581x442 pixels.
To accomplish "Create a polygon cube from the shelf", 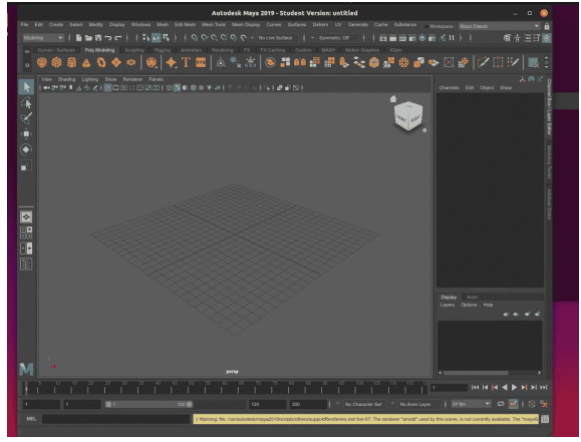I will point(56,62).
